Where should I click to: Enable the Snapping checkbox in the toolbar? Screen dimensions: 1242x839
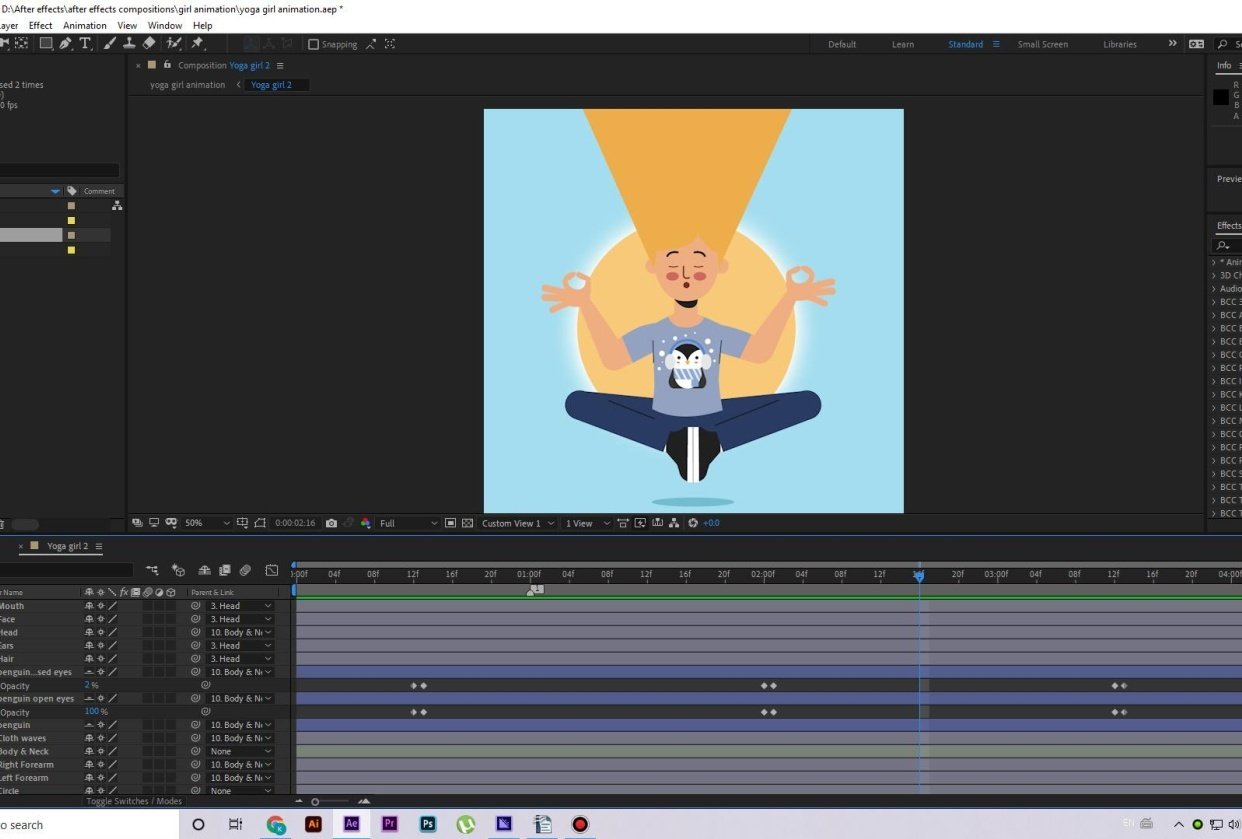[x=313, y=44]
